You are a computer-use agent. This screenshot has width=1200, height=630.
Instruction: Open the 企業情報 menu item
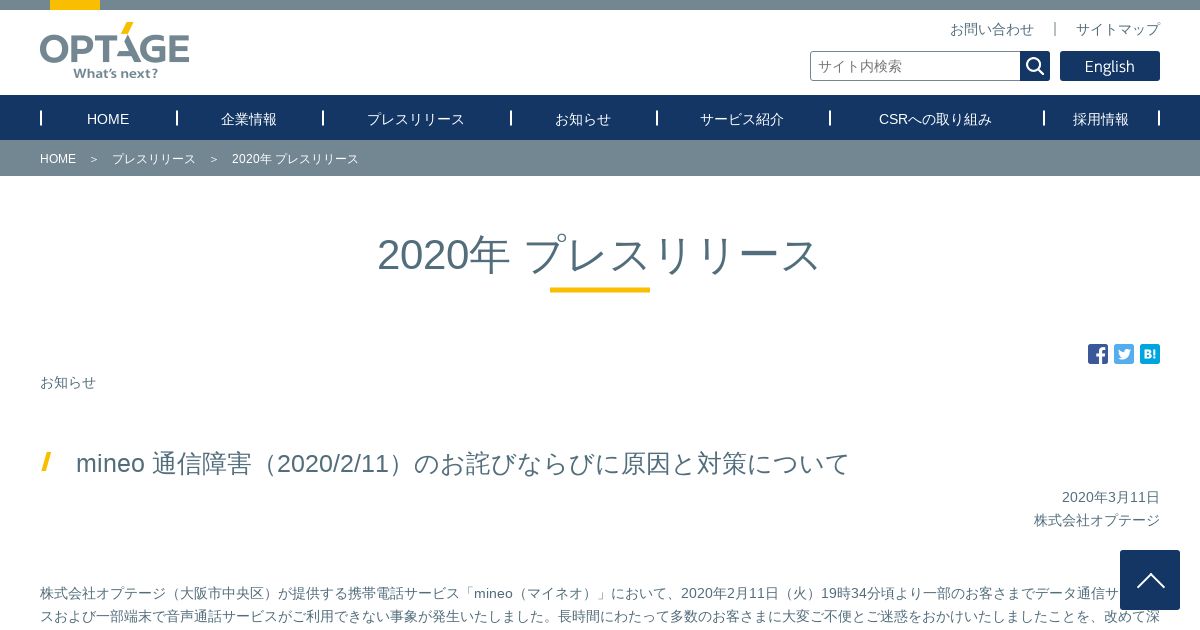tap(249, 118)
